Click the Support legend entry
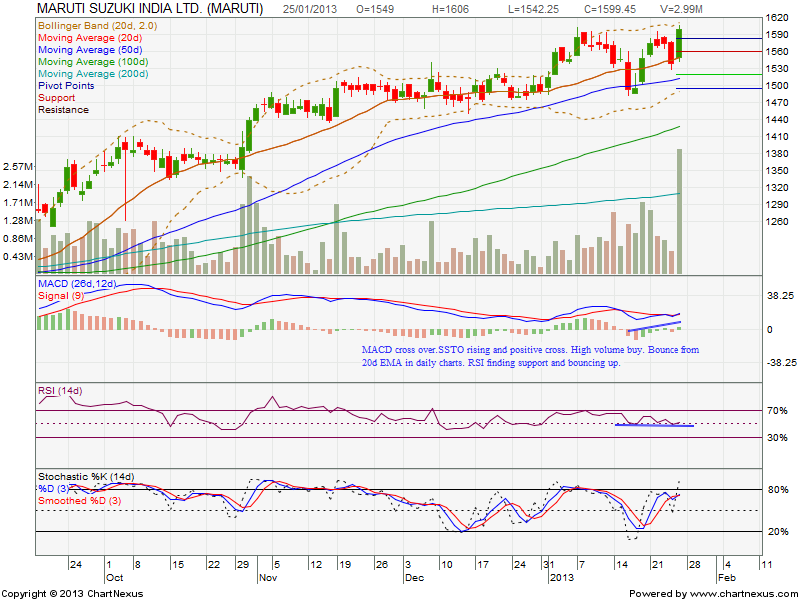 [56, 97]
